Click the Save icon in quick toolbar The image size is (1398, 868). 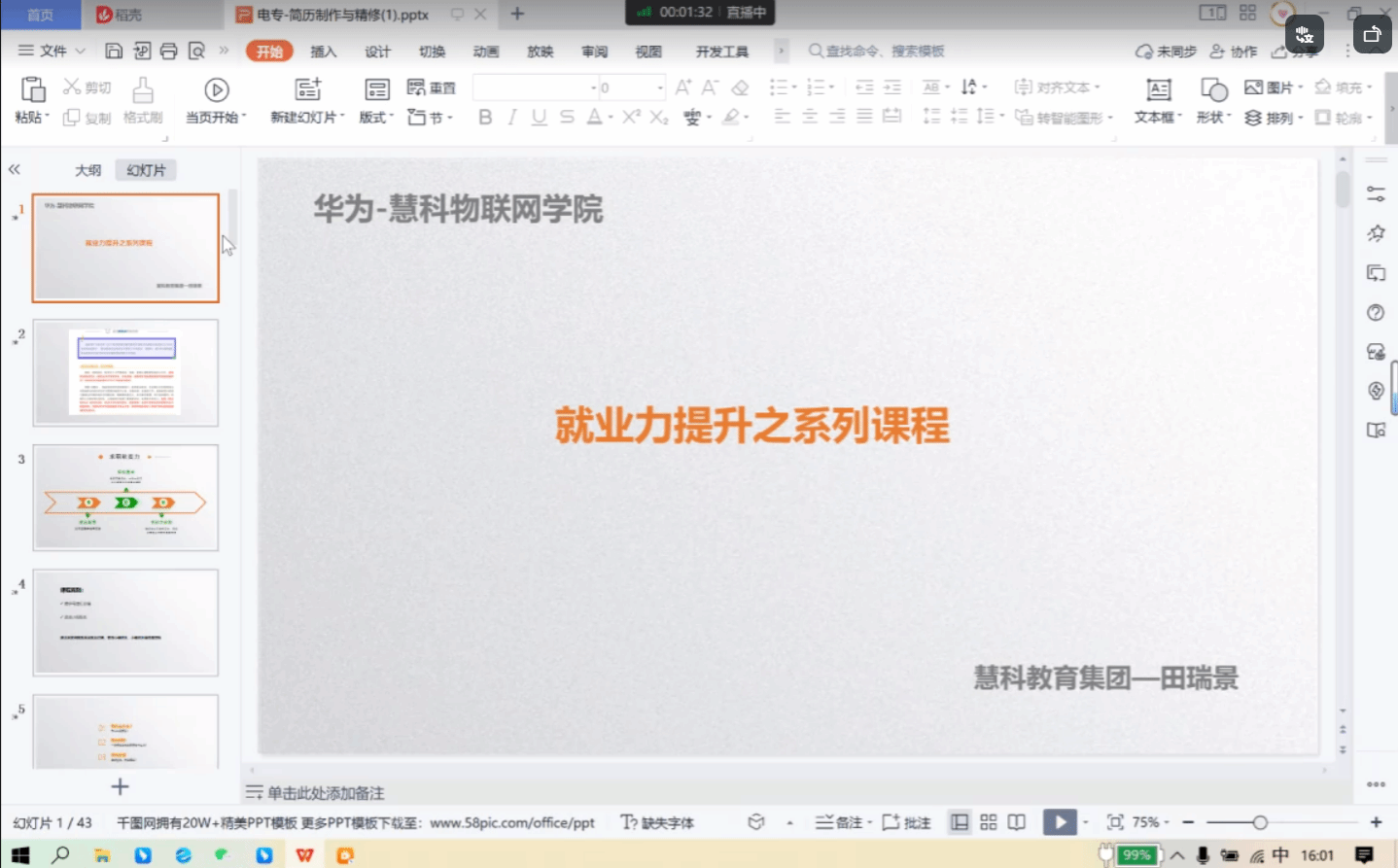(114, 51)
